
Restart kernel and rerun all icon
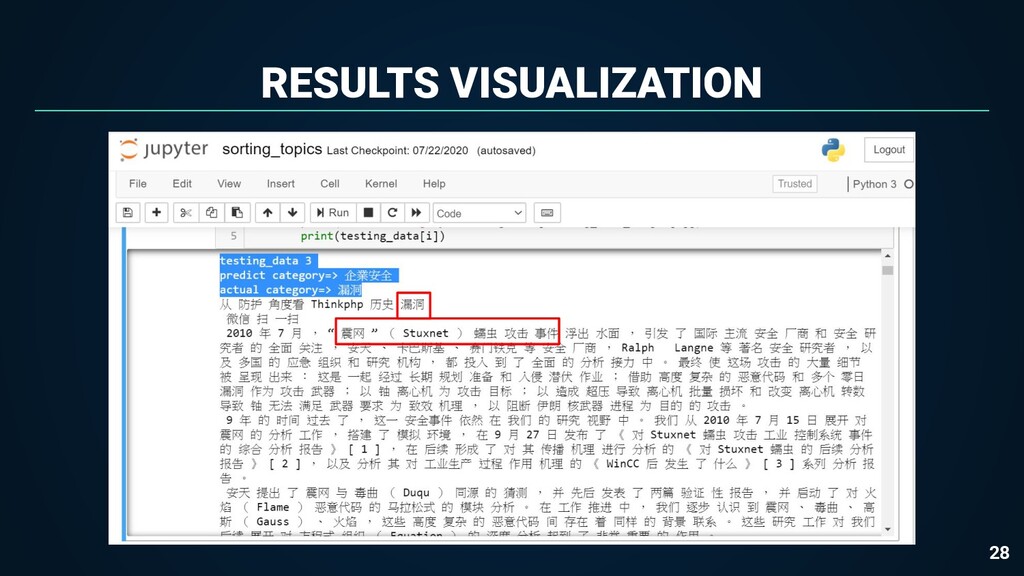(416, 213)
